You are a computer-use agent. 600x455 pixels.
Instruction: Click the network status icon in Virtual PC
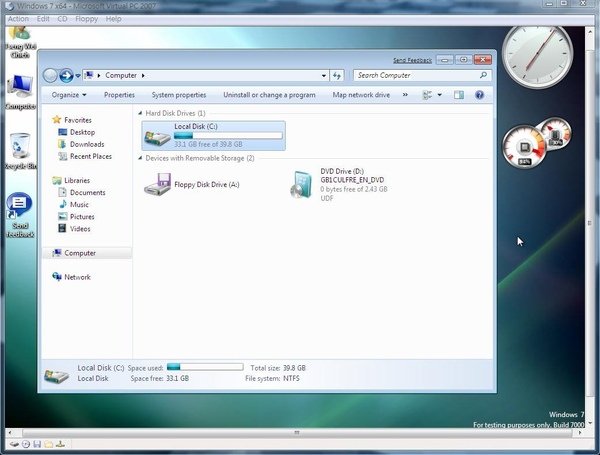tap(60, 444)
